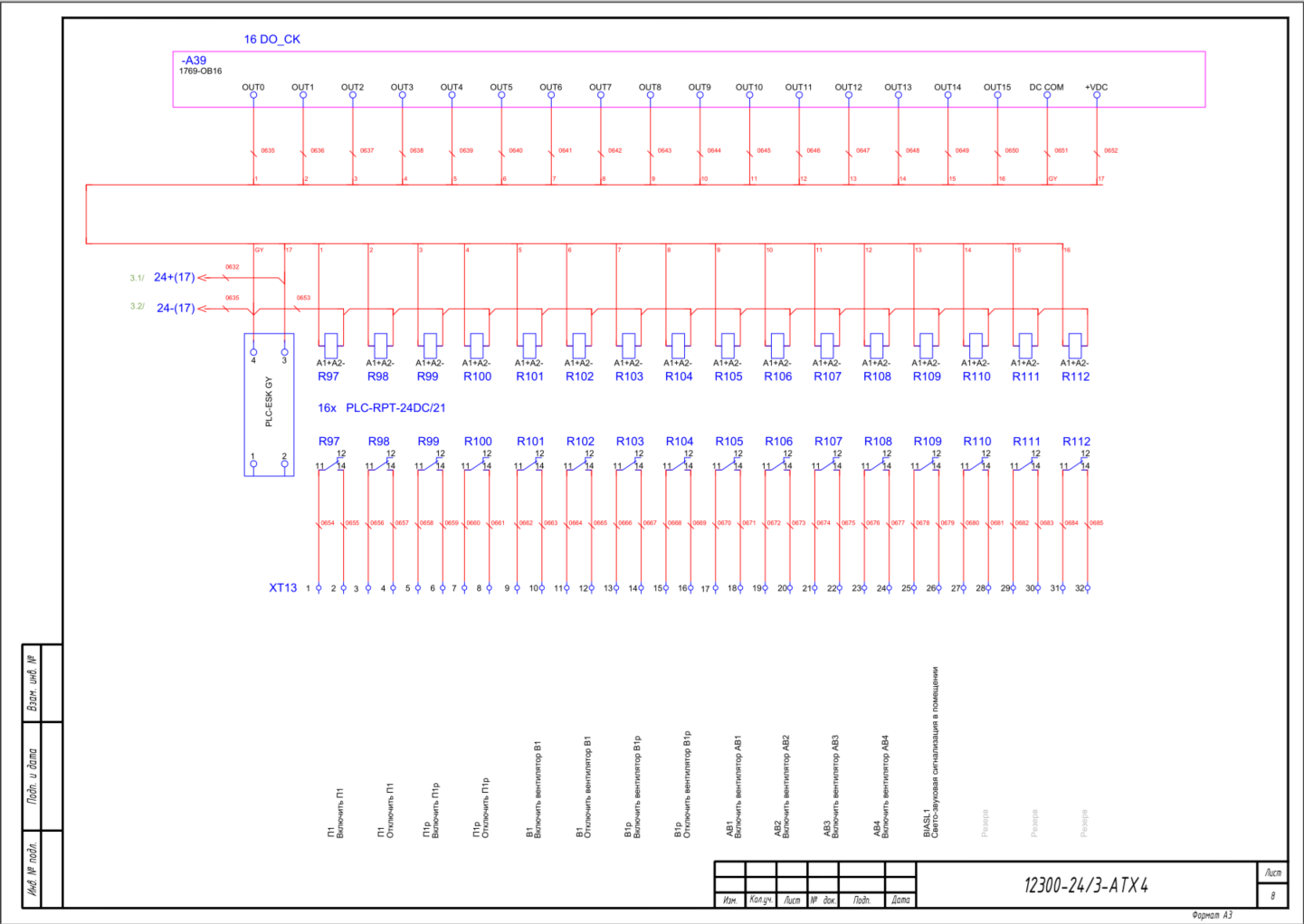Click the +VDC terminal circle

point(1097,95)
